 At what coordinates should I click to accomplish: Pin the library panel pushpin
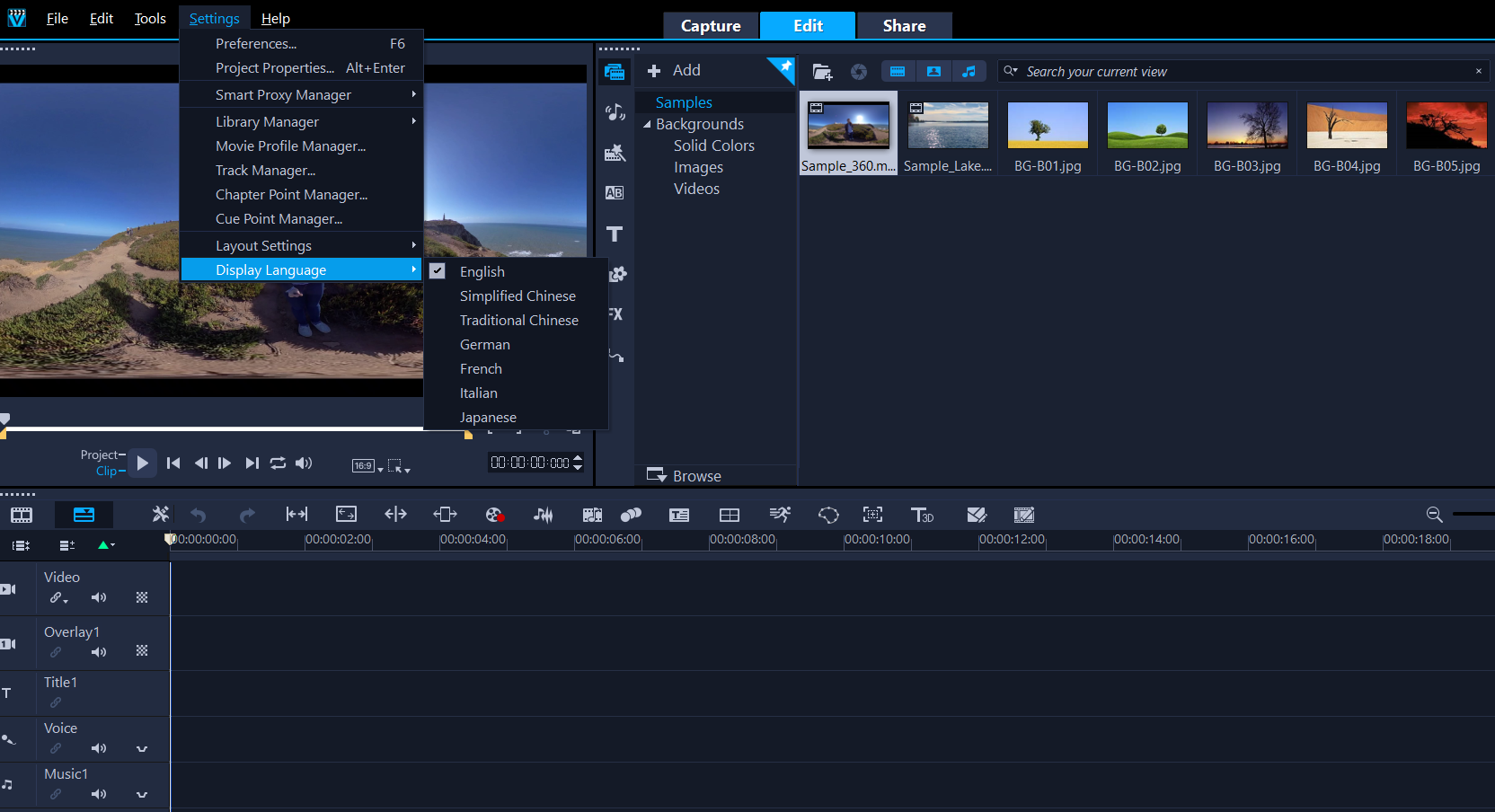click(785, 66)
